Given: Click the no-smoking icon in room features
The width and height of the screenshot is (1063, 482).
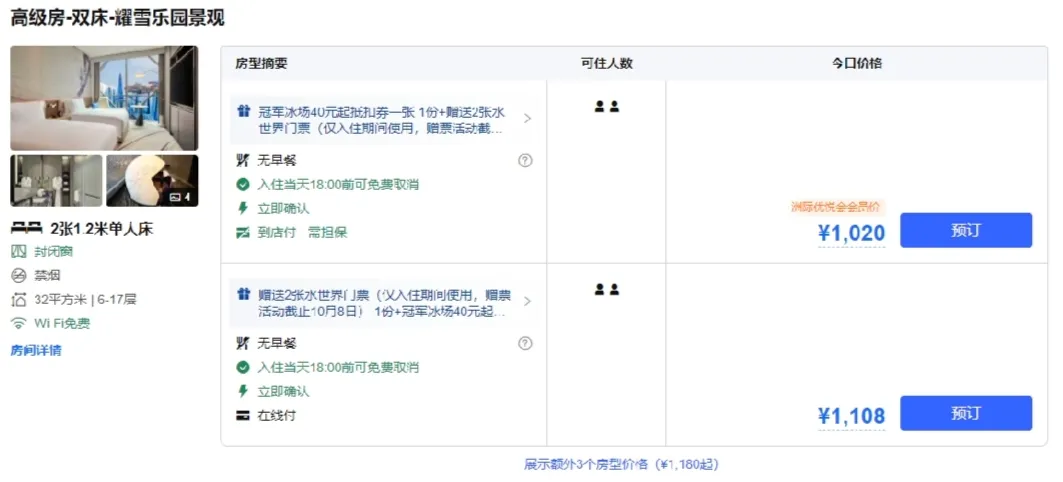Looking at the screenshot, I should 18,275.
